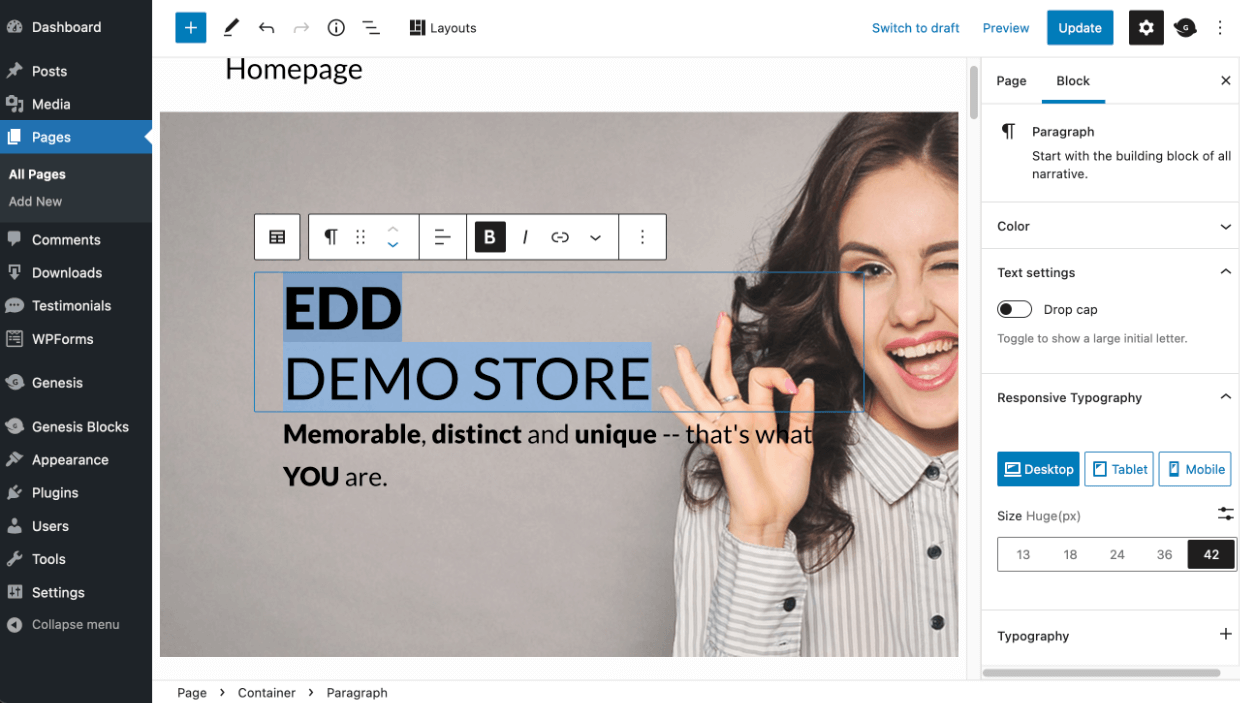The width and height of the screenshot is (1240, 703).
Task: Choose font size 36
Action: [x=1164, y=554]
